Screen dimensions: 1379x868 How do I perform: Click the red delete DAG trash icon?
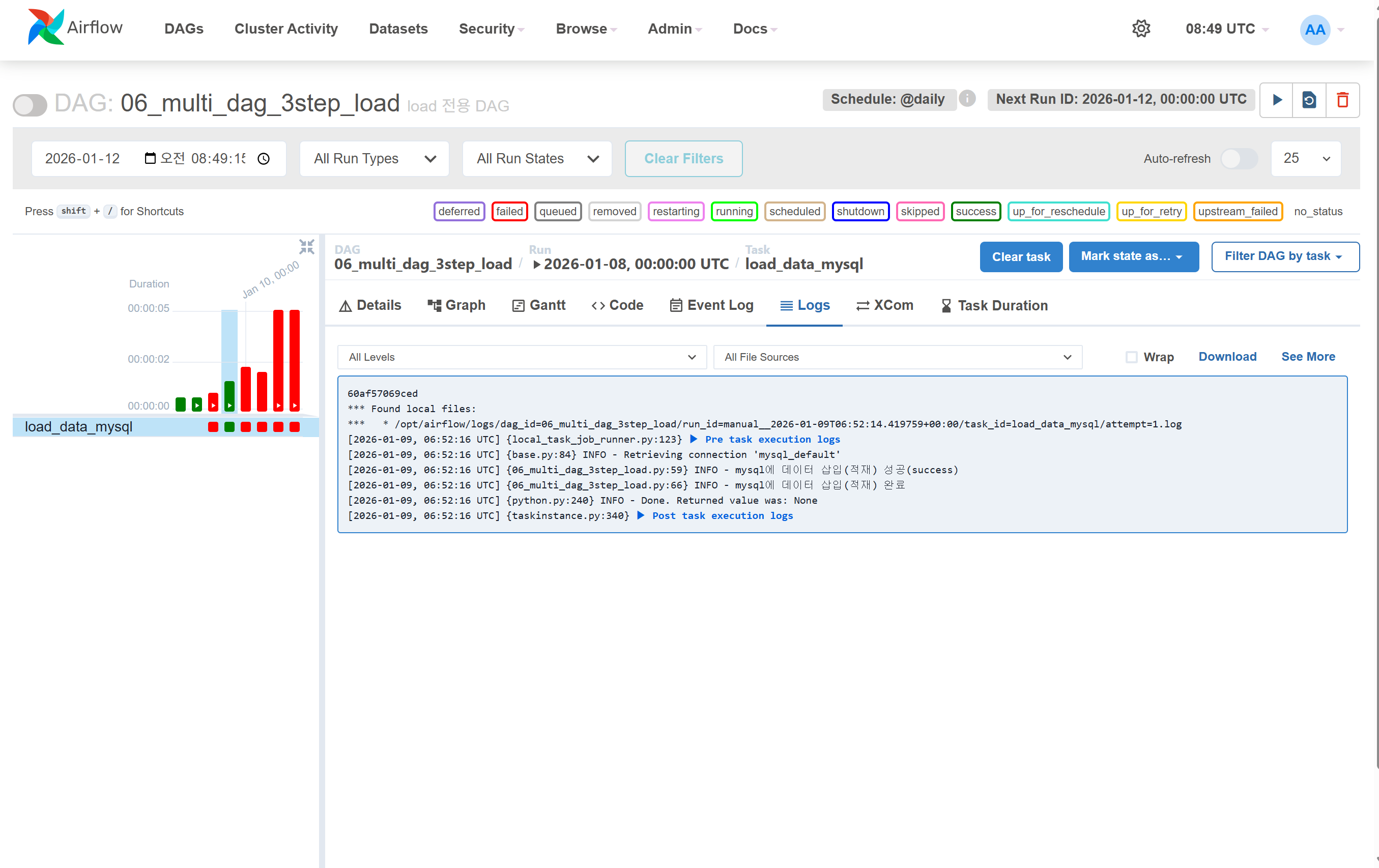(x=1342, y=100)
